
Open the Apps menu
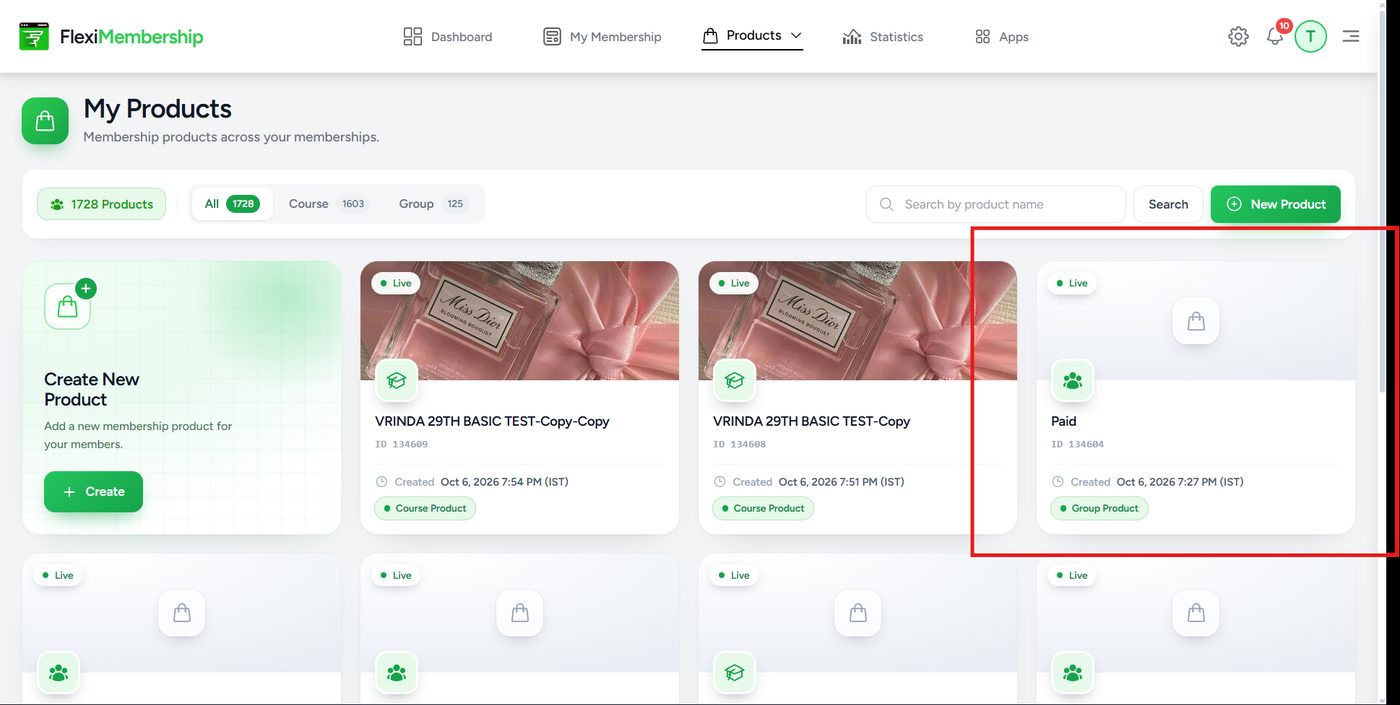point(1001,37)
